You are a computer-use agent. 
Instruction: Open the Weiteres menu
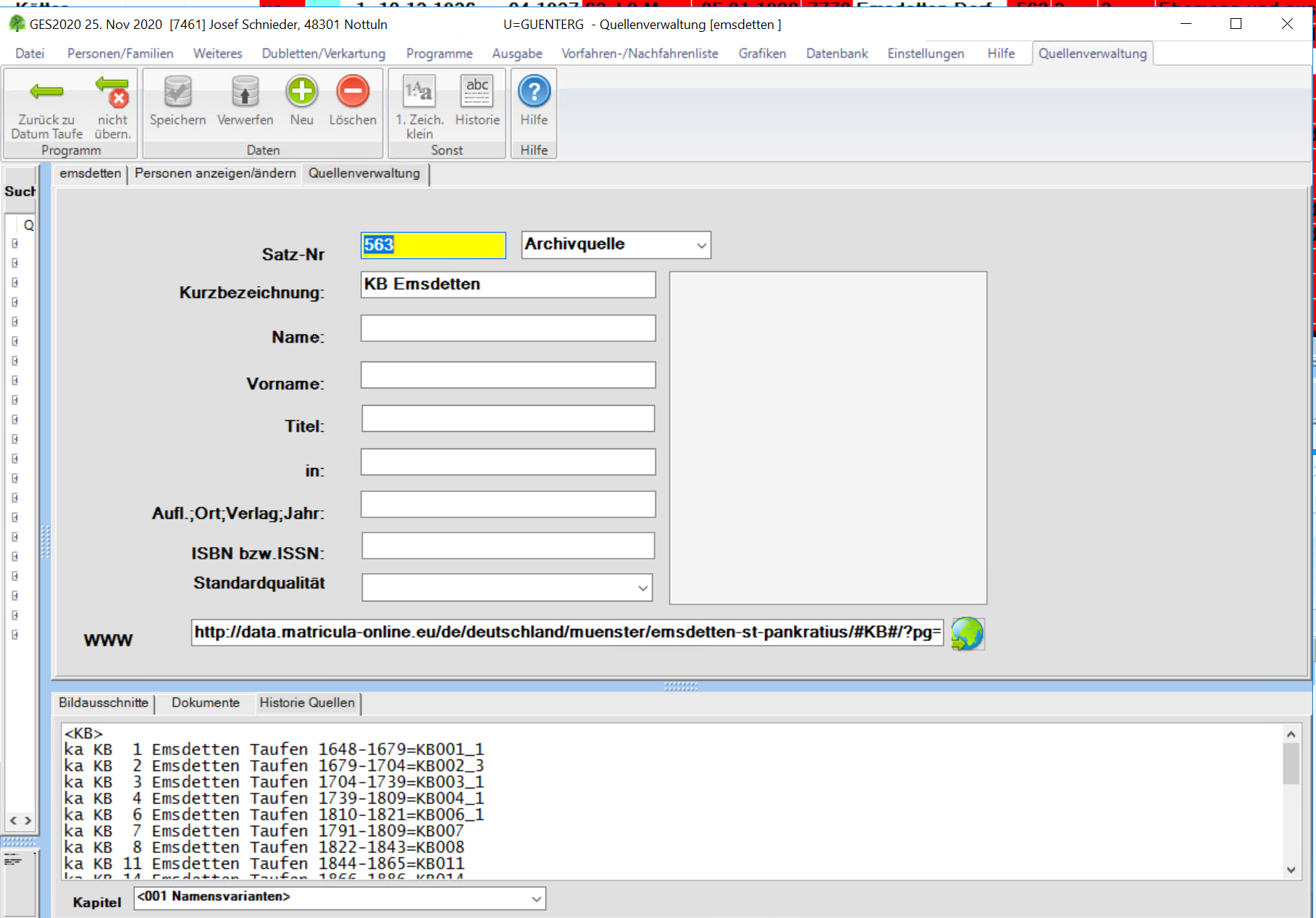point(217,54)
